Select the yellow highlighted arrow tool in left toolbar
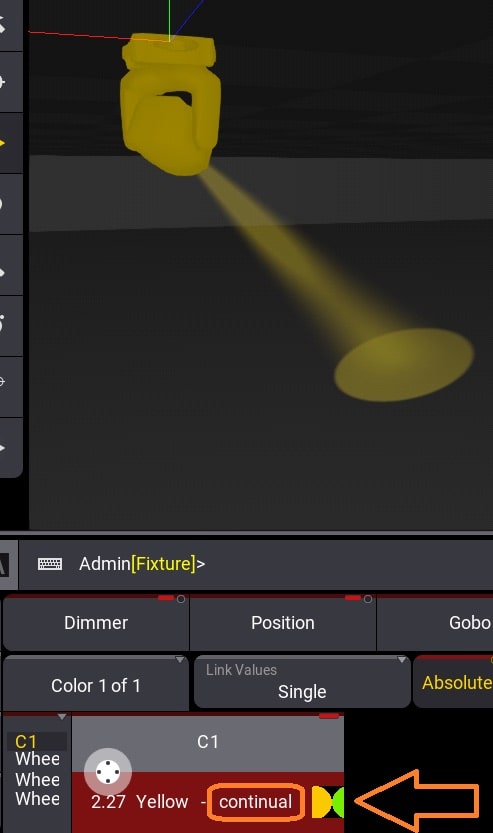 tap(5, 143)
